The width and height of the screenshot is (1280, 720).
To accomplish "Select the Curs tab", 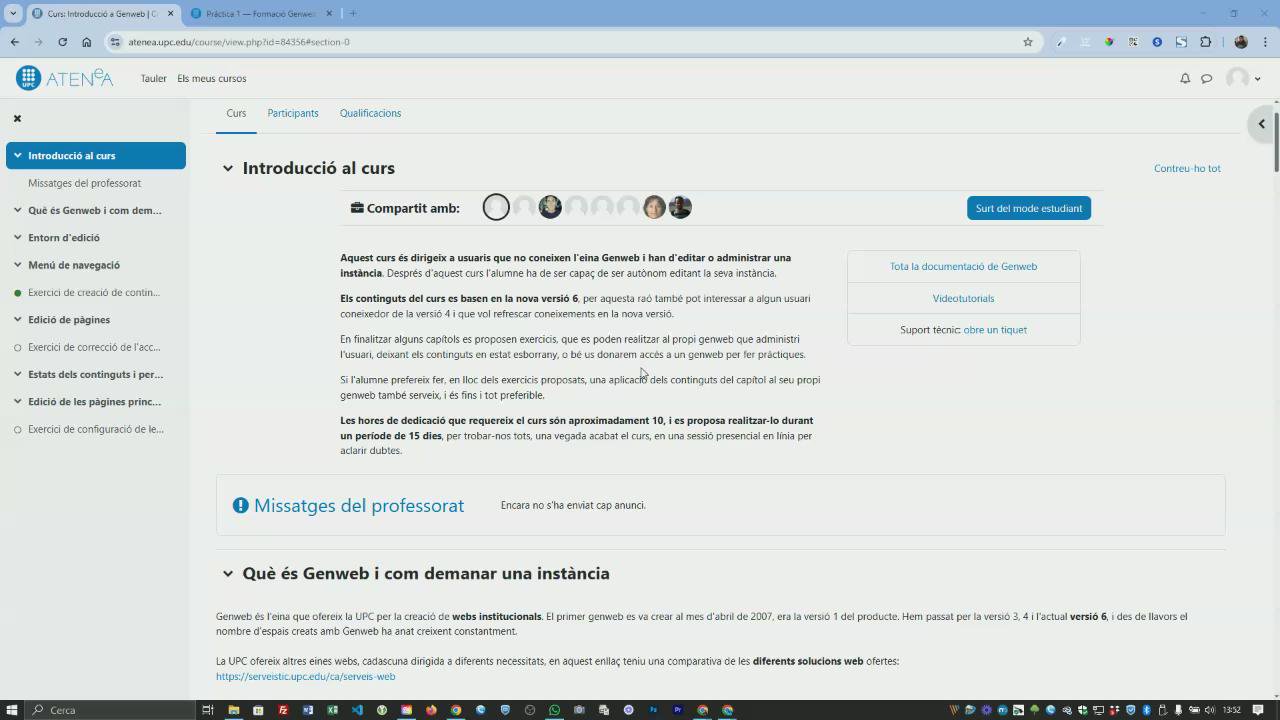I will point(236,113).
